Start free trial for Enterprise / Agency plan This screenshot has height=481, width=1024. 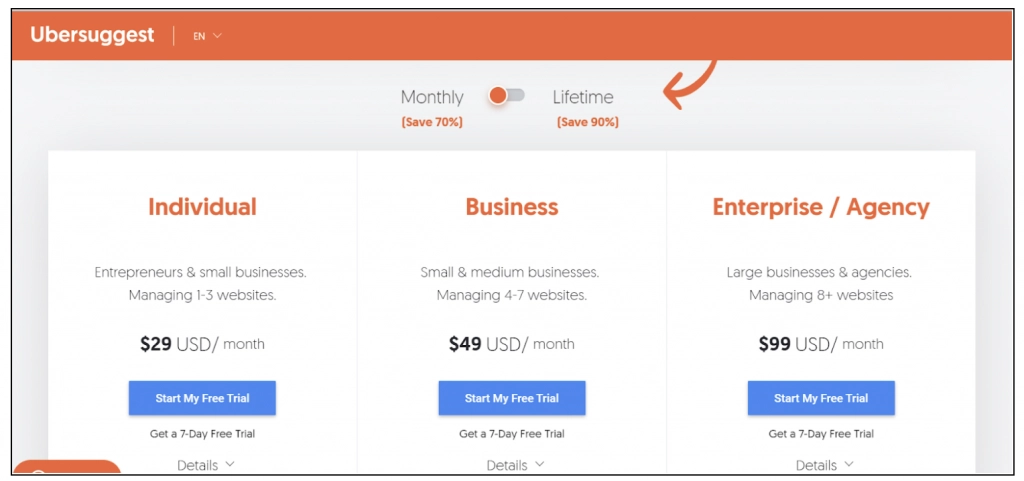[821, 398]
